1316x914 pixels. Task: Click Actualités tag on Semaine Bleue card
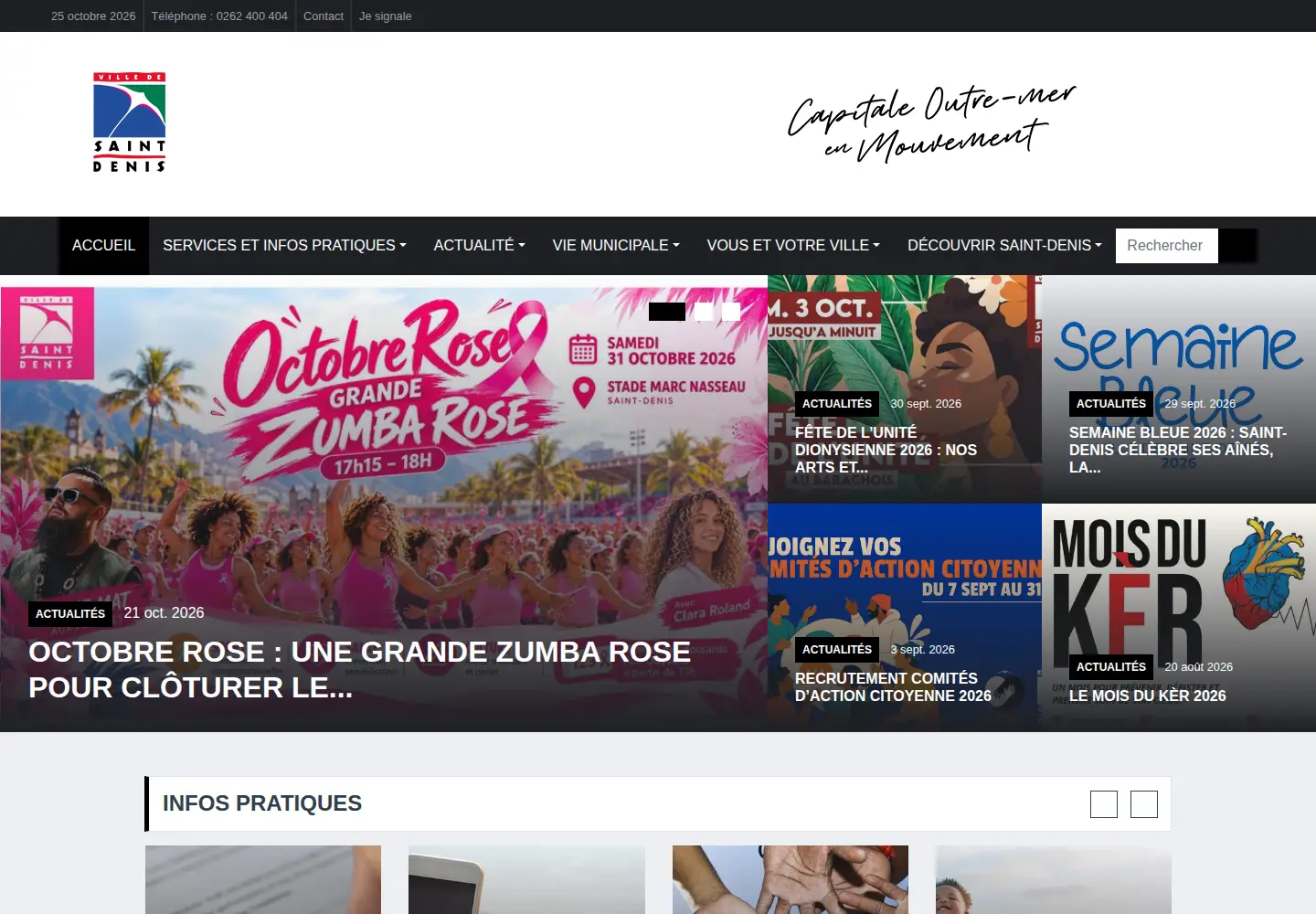point(1111,404)
